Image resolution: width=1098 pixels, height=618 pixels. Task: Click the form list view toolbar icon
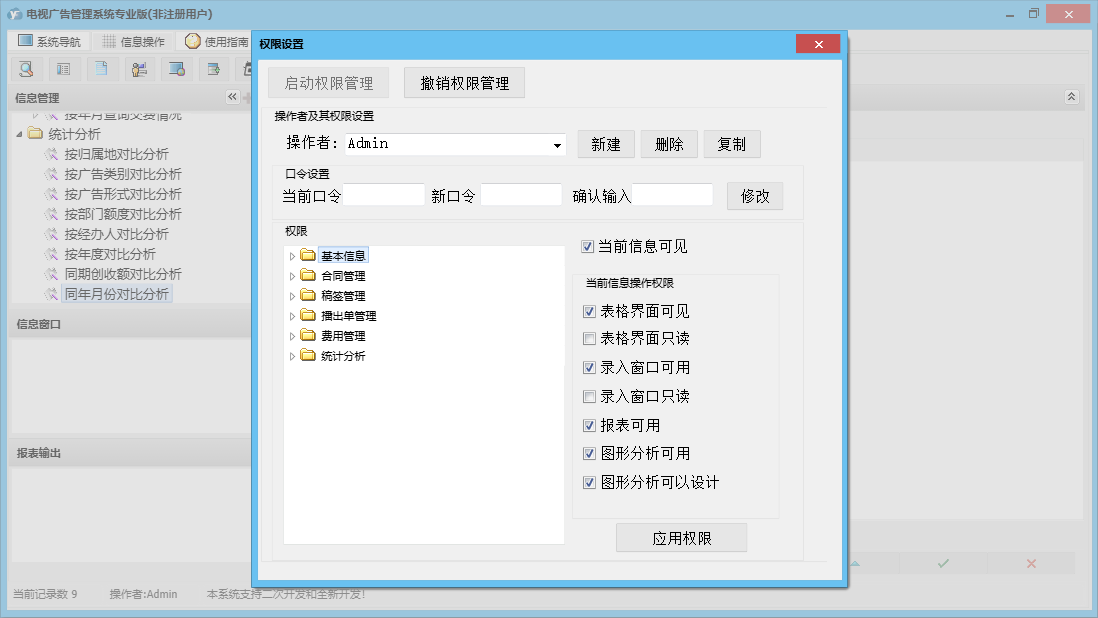tap(64, 69)
